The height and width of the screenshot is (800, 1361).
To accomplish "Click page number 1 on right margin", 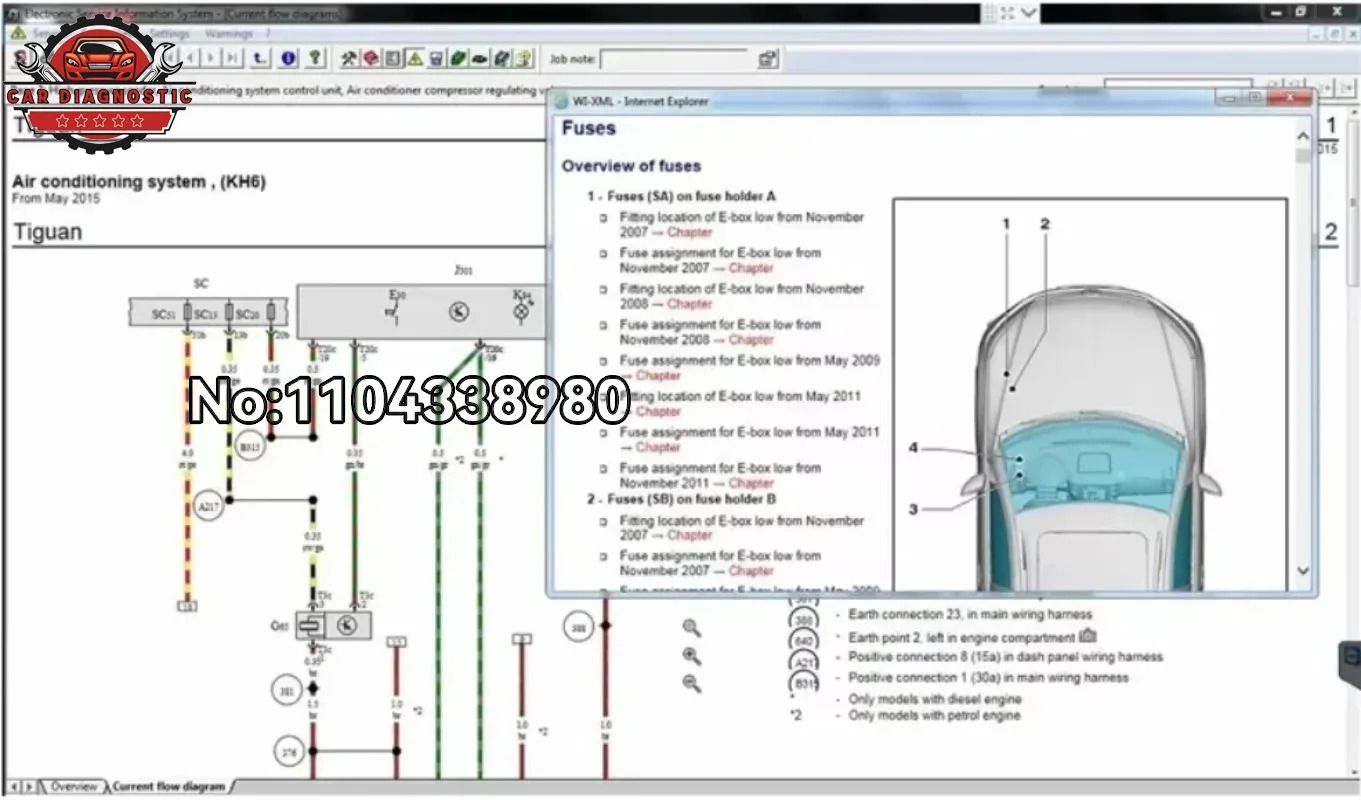I will click(1330, 126).
